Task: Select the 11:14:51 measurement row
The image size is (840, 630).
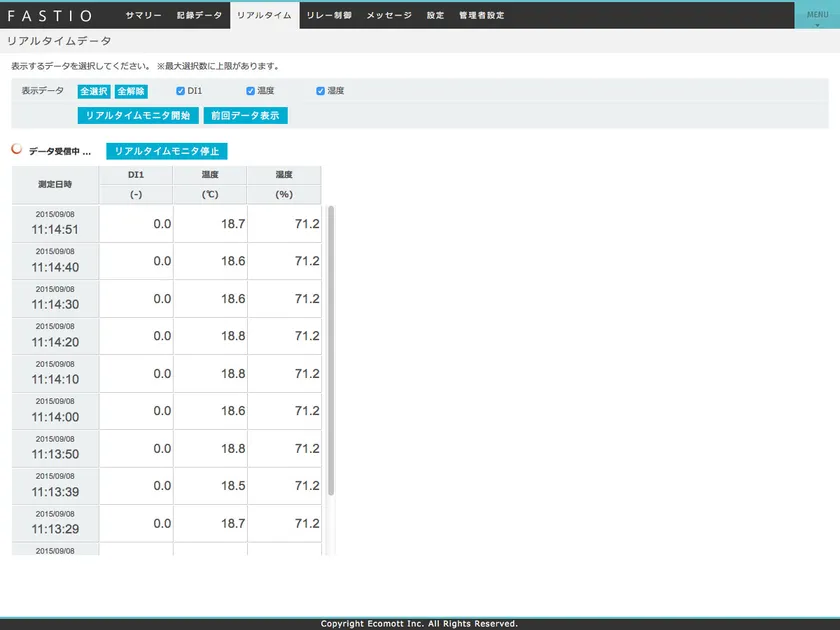Action: (167, 224)
